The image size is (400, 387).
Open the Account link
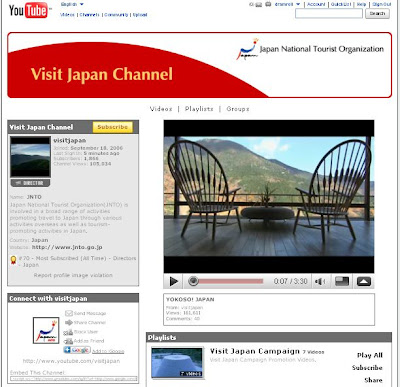pos(316,4)
